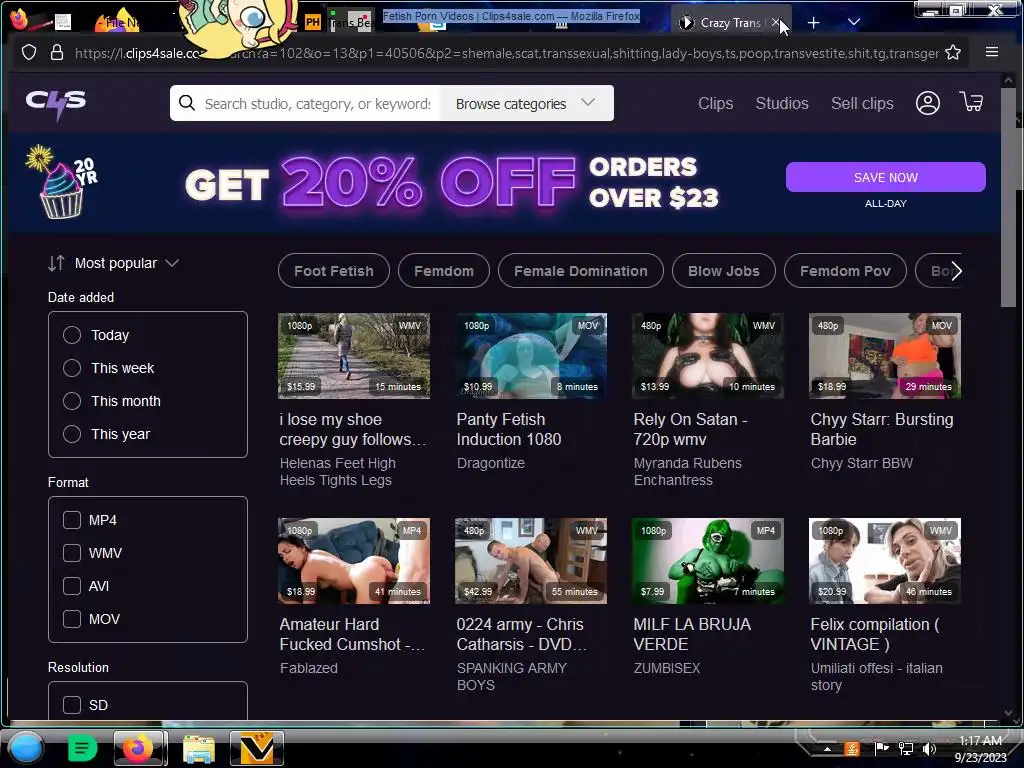Click the scrollbar up arrow
The height and width of the screenshot is (768, 1024).
point(1008,80)
